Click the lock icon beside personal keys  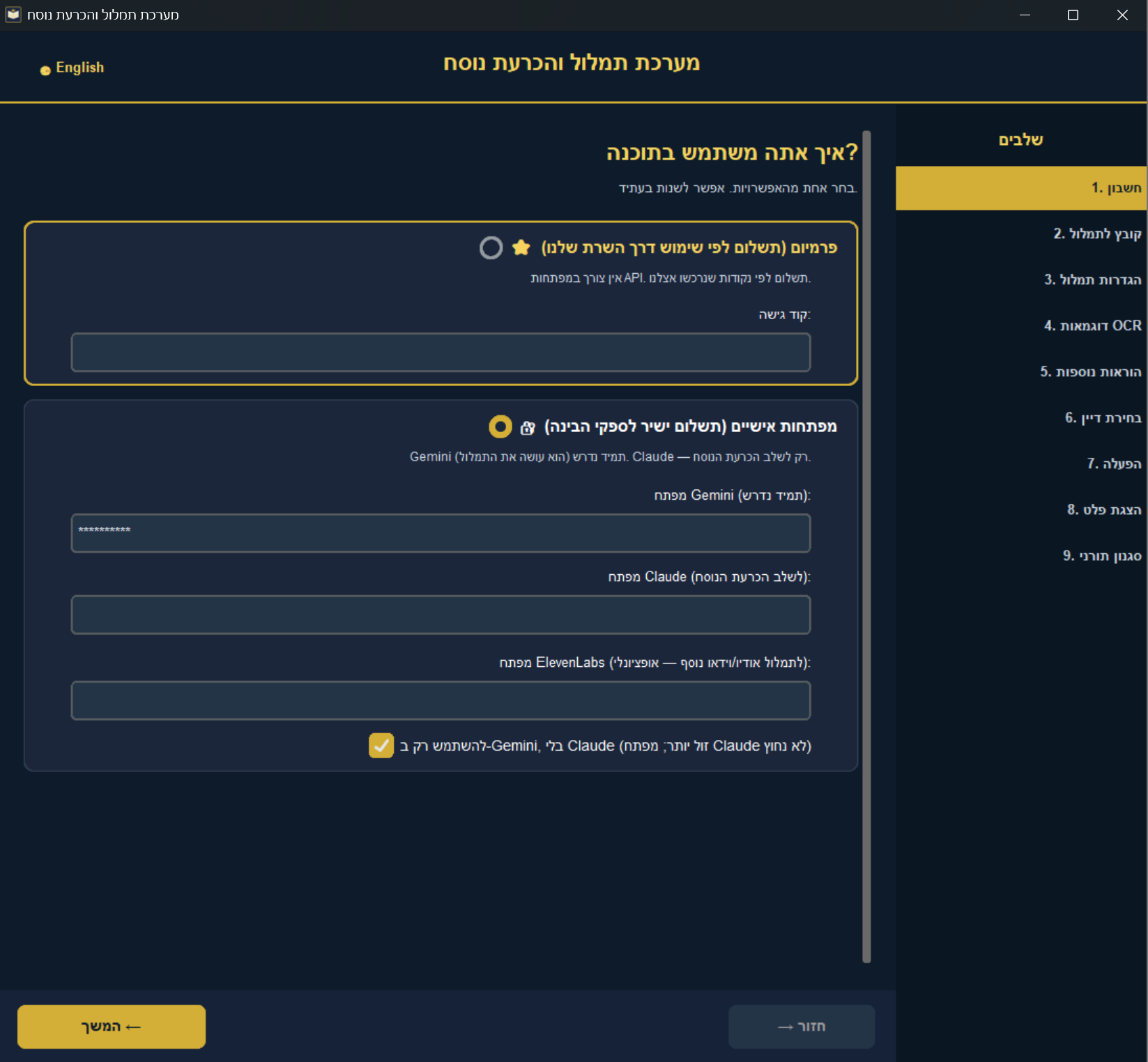[528, 427]
